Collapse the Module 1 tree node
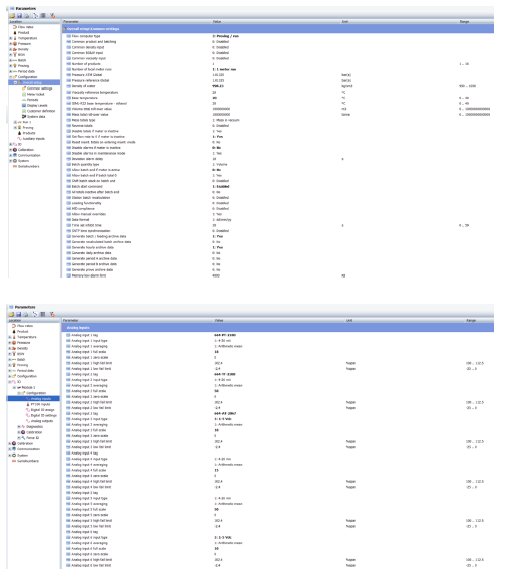The width and height of the screenshot is (508, 585). [x=15, y=388]
